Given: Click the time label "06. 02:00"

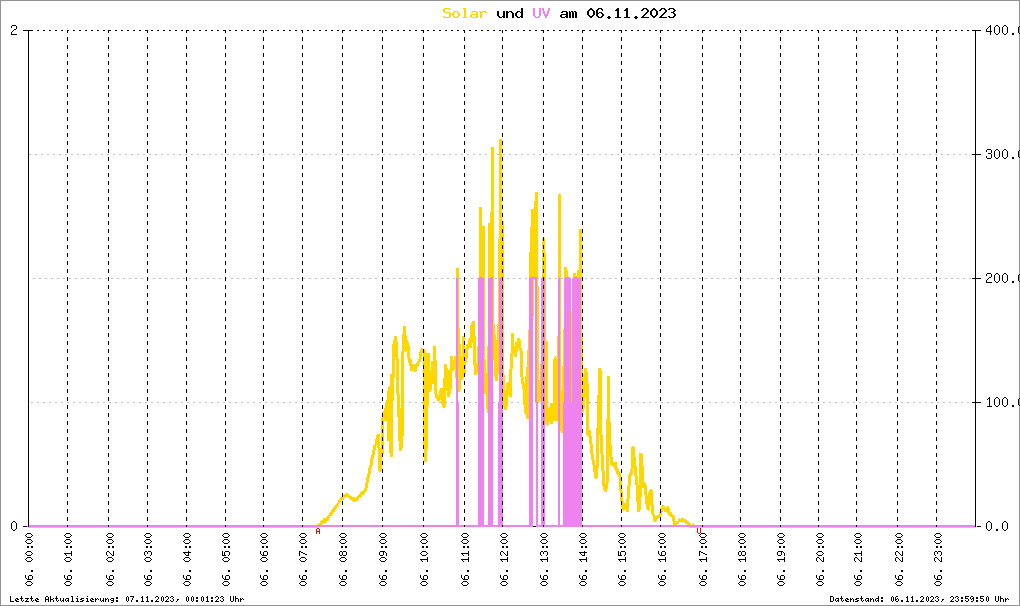Looking at the screenshot, I should [109, 560].
